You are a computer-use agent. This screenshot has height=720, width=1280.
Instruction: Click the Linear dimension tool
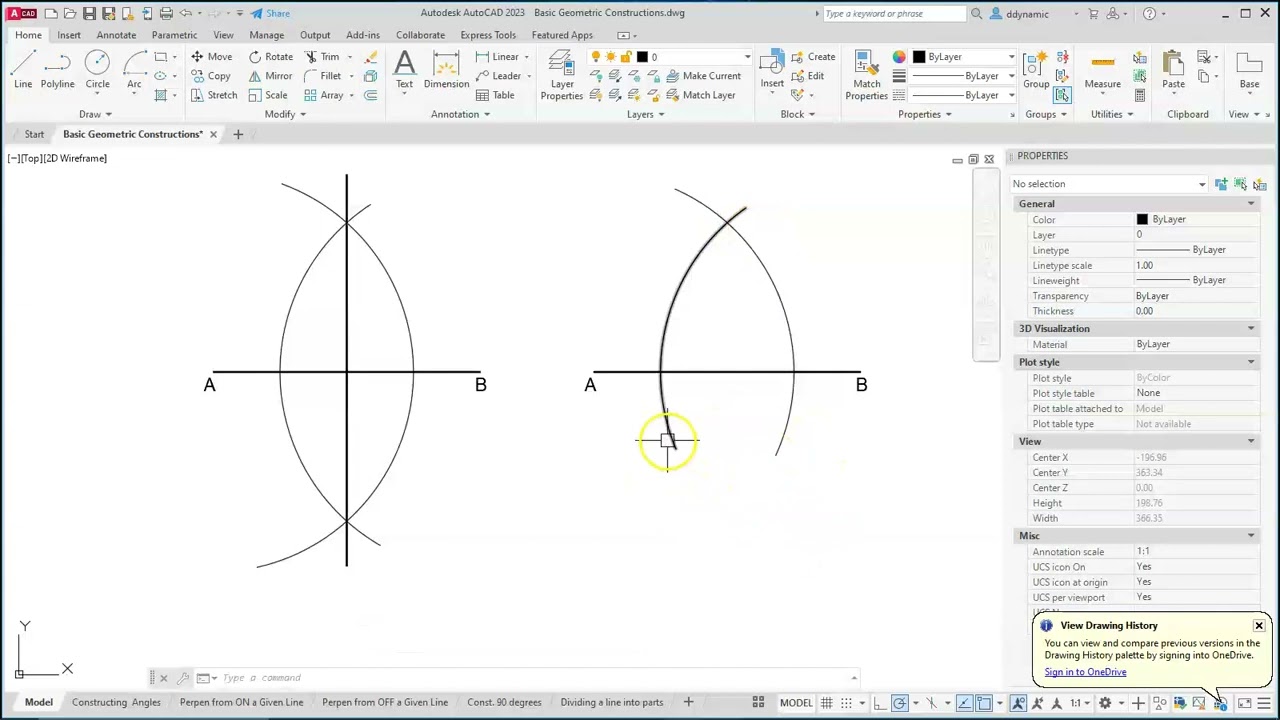497,57
